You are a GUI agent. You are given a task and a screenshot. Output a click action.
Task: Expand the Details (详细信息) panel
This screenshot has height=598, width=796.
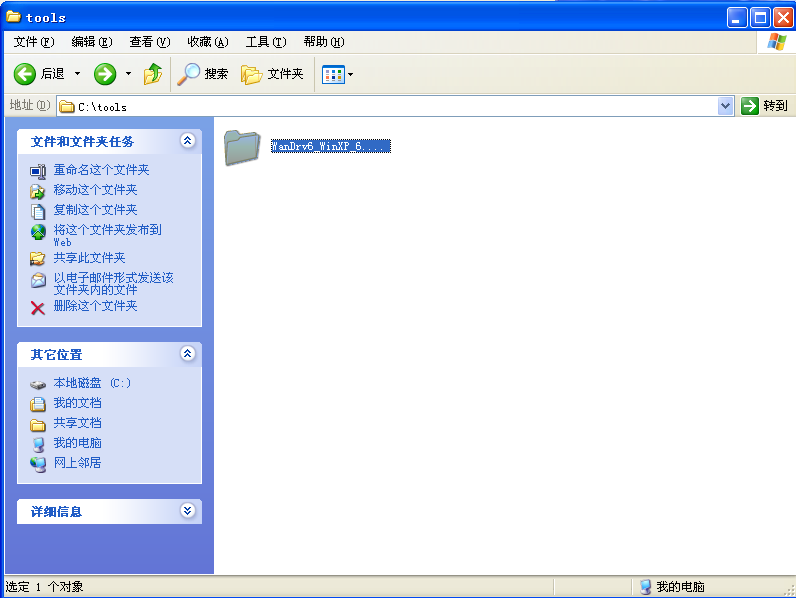pyautogui.click(x=187, y=510)
